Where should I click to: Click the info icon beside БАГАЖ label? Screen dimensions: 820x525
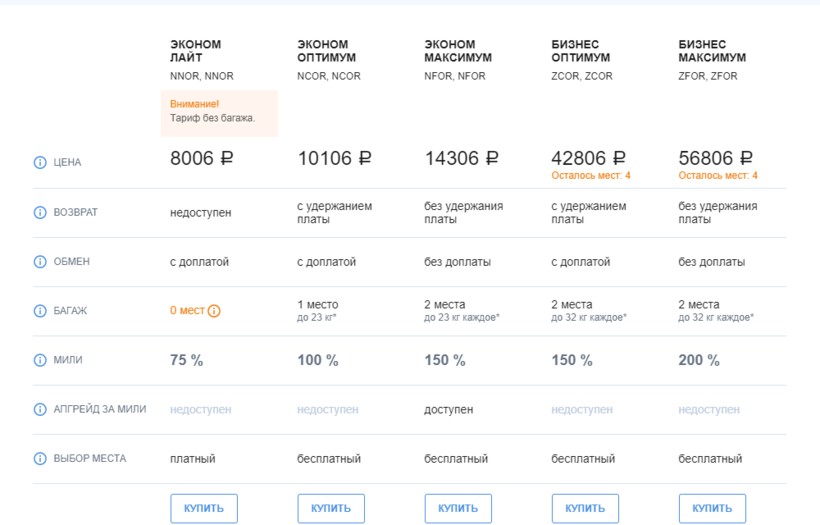[40, 311]
